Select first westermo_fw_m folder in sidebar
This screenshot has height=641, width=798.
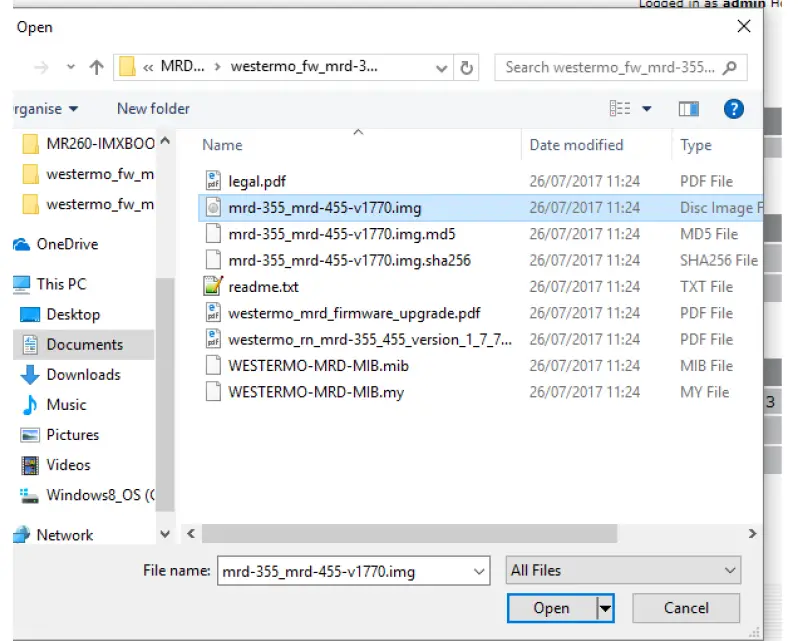pos(88,174)
